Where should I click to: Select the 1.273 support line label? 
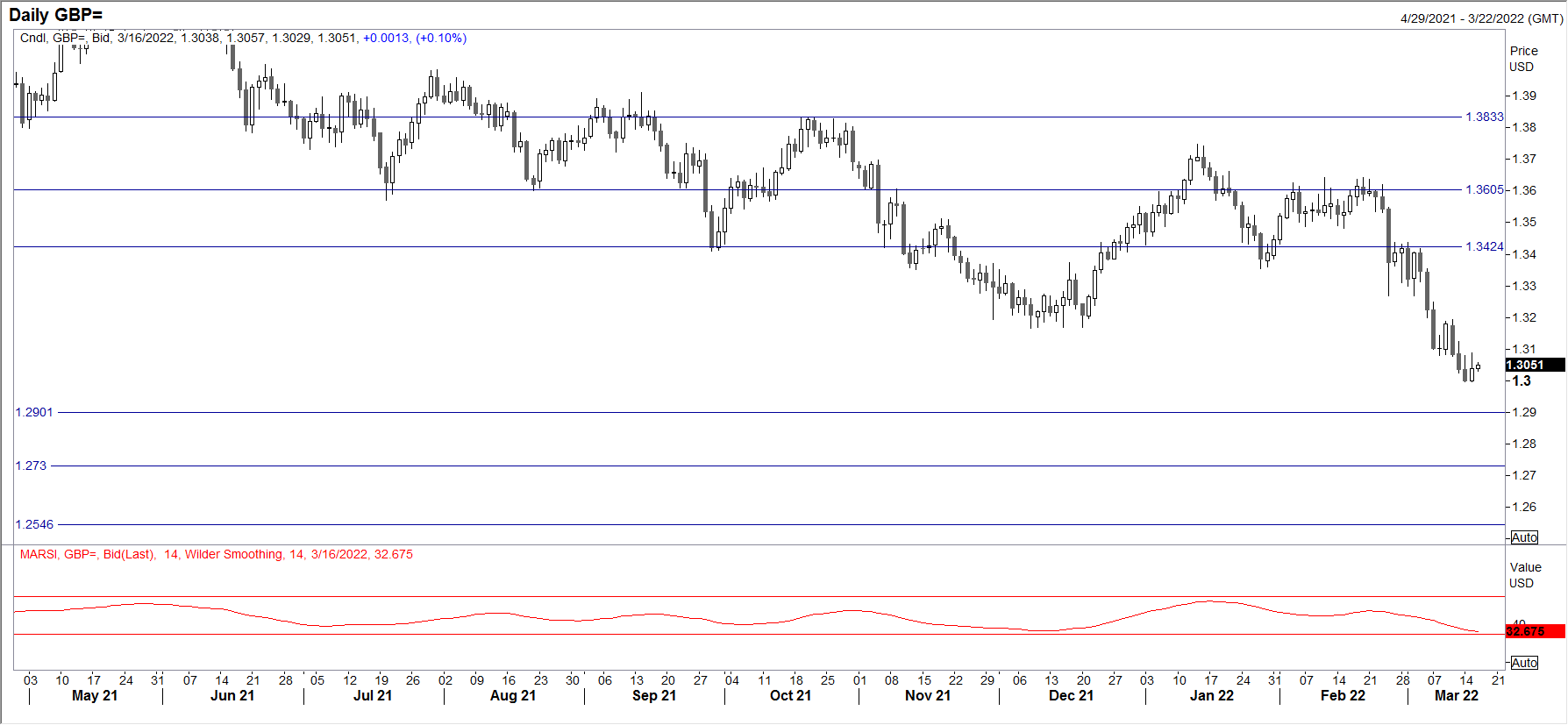tap(31, 466)
